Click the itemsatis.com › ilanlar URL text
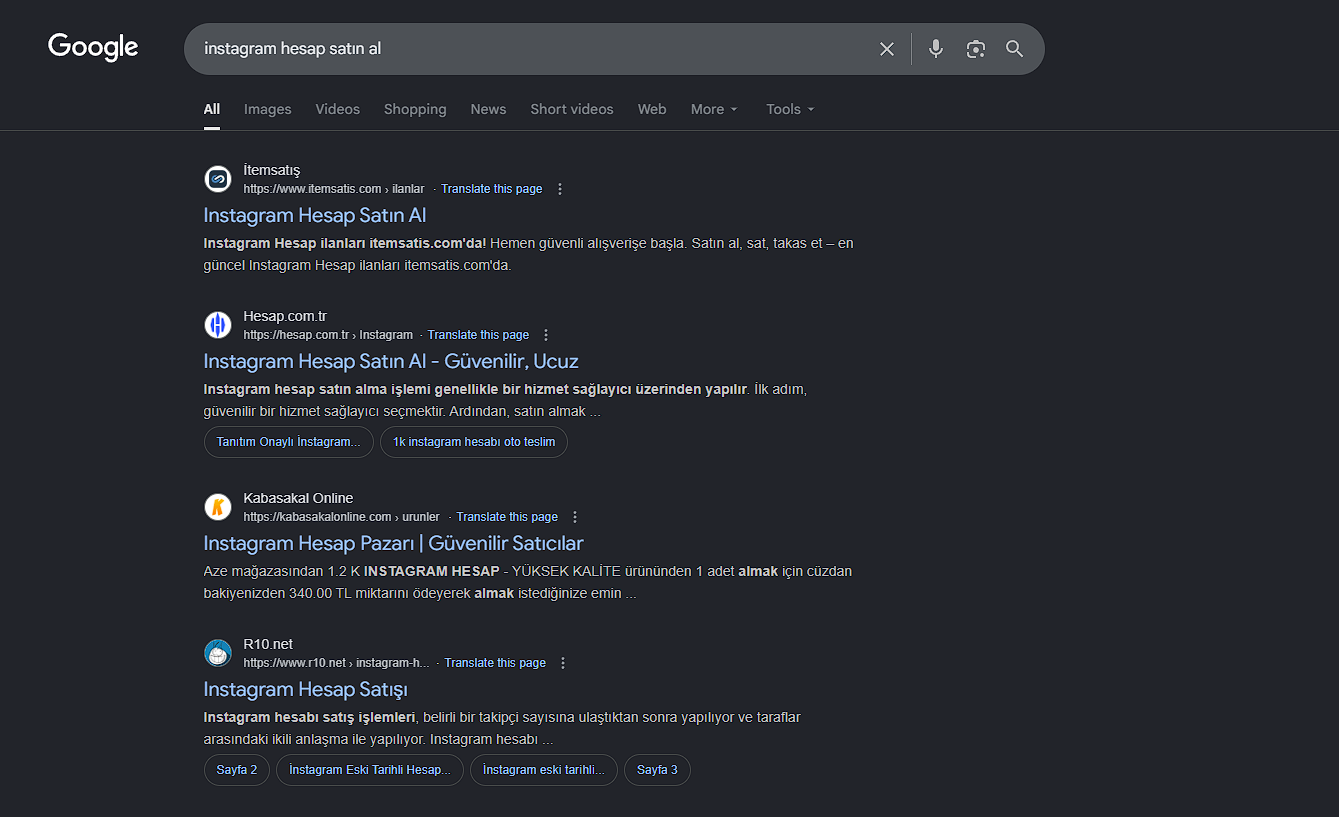 coord(334,189)
